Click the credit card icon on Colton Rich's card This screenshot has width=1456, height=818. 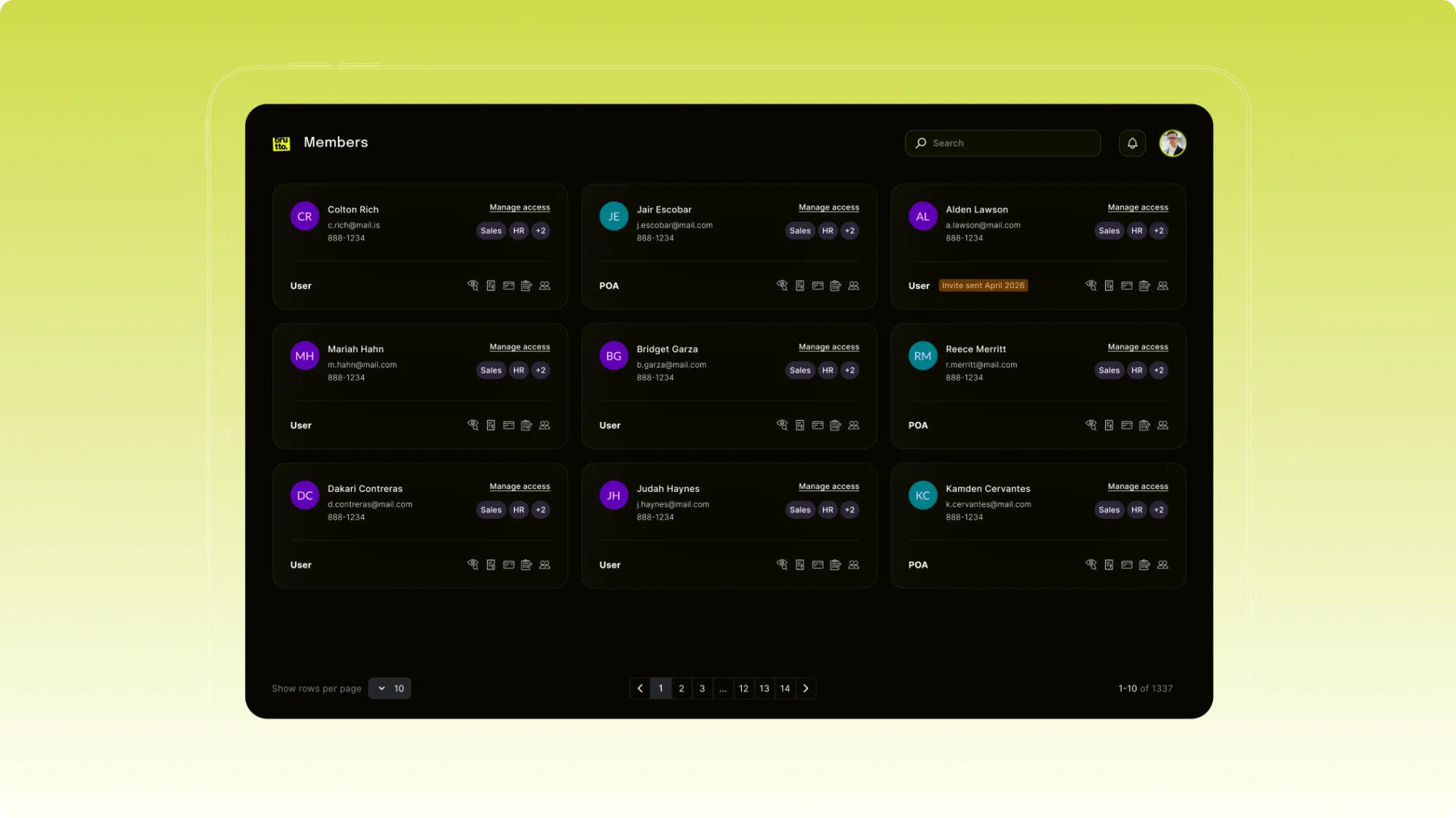click(x=509, y=285)
